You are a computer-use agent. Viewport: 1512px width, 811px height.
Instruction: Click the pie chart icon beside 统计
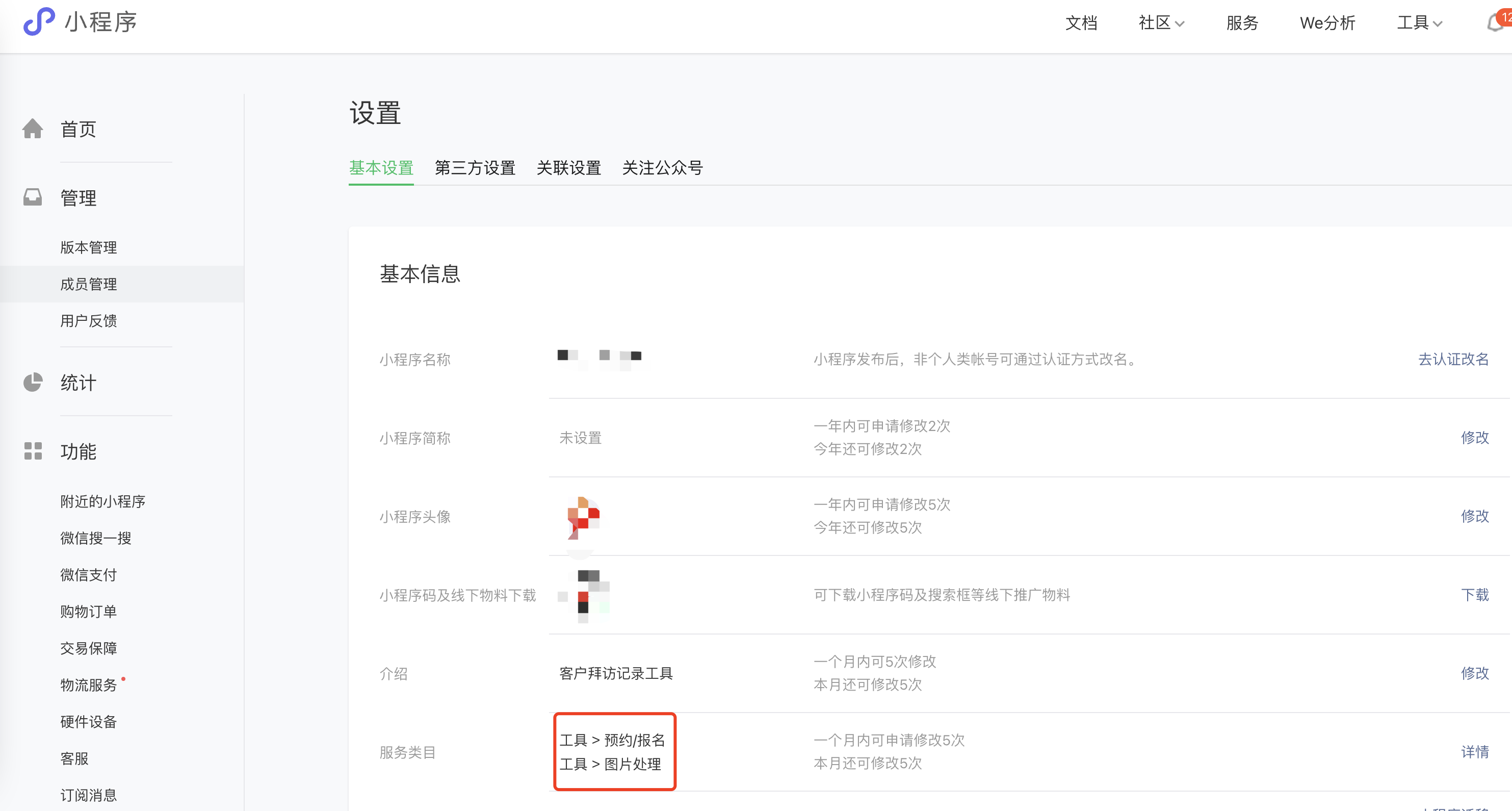(33, 383)
